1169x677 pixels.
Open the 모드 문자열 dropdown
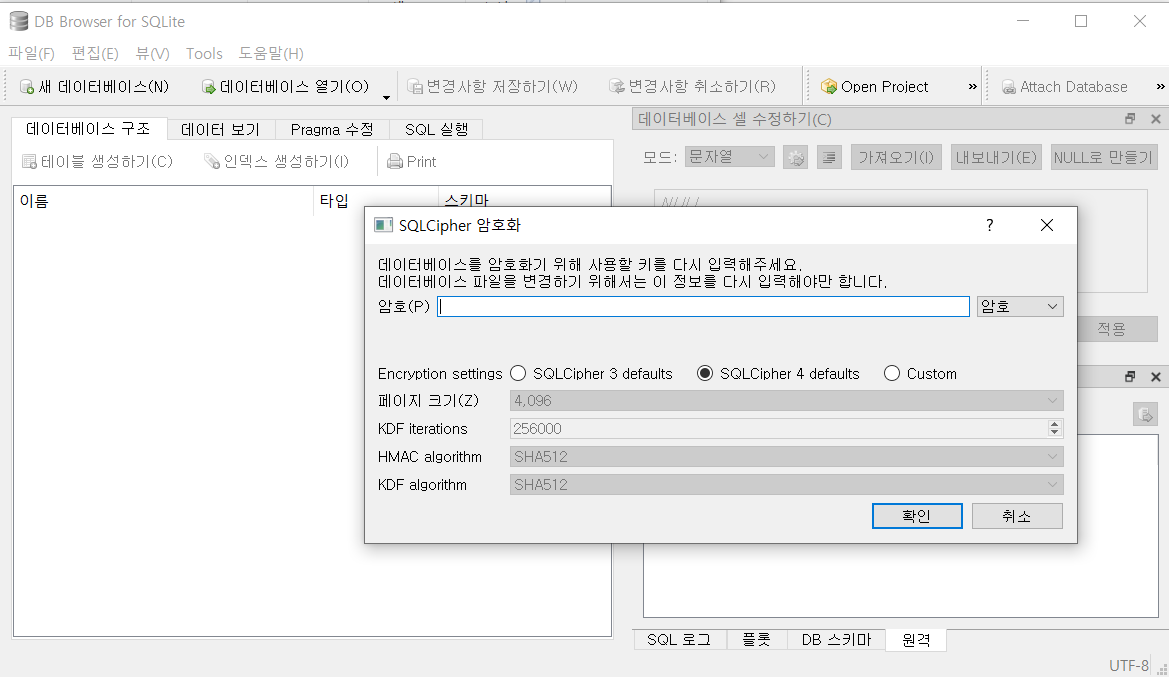[x=729, y=157]
